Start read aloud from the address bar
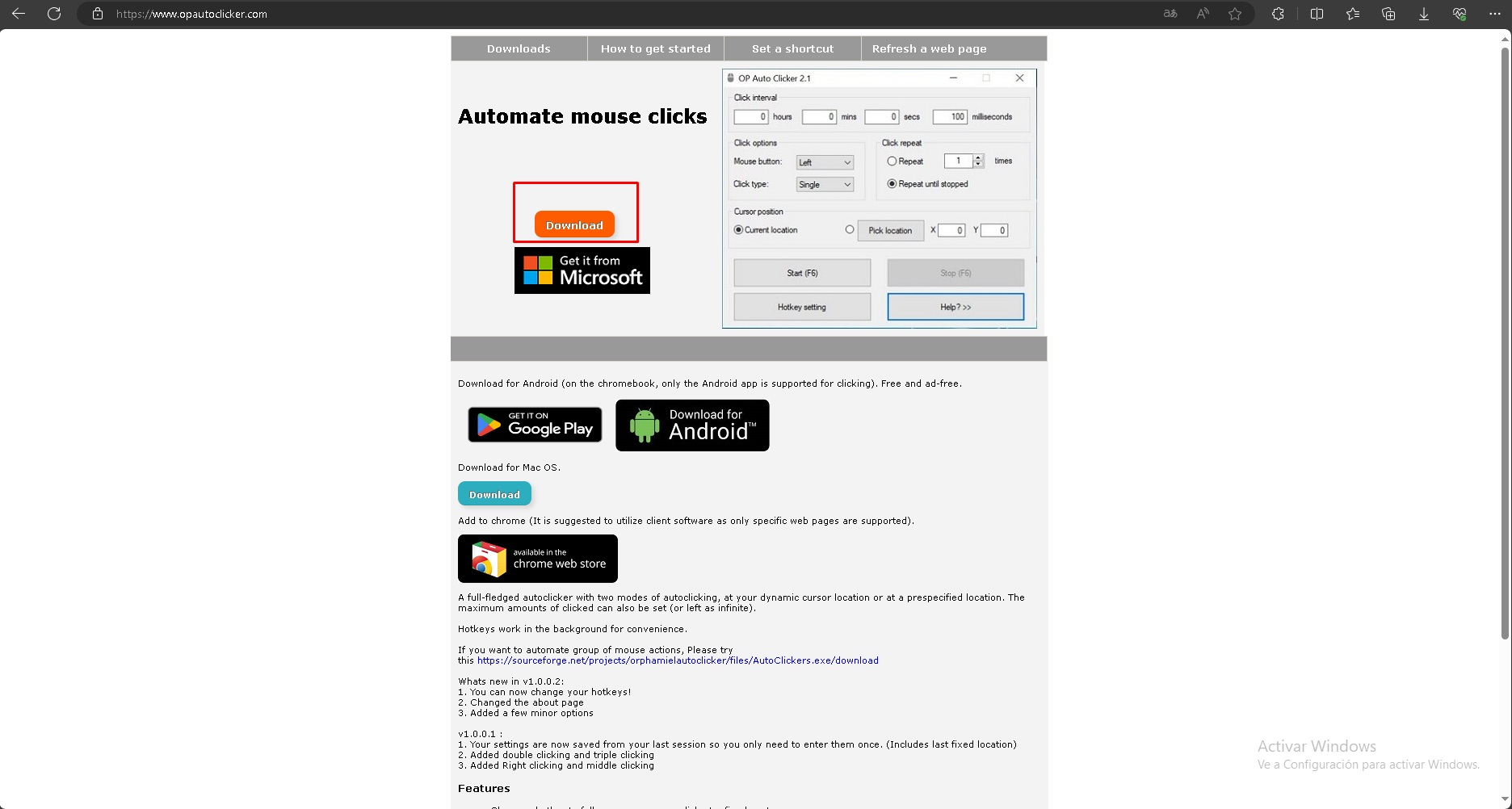 tap(1203, 14)
